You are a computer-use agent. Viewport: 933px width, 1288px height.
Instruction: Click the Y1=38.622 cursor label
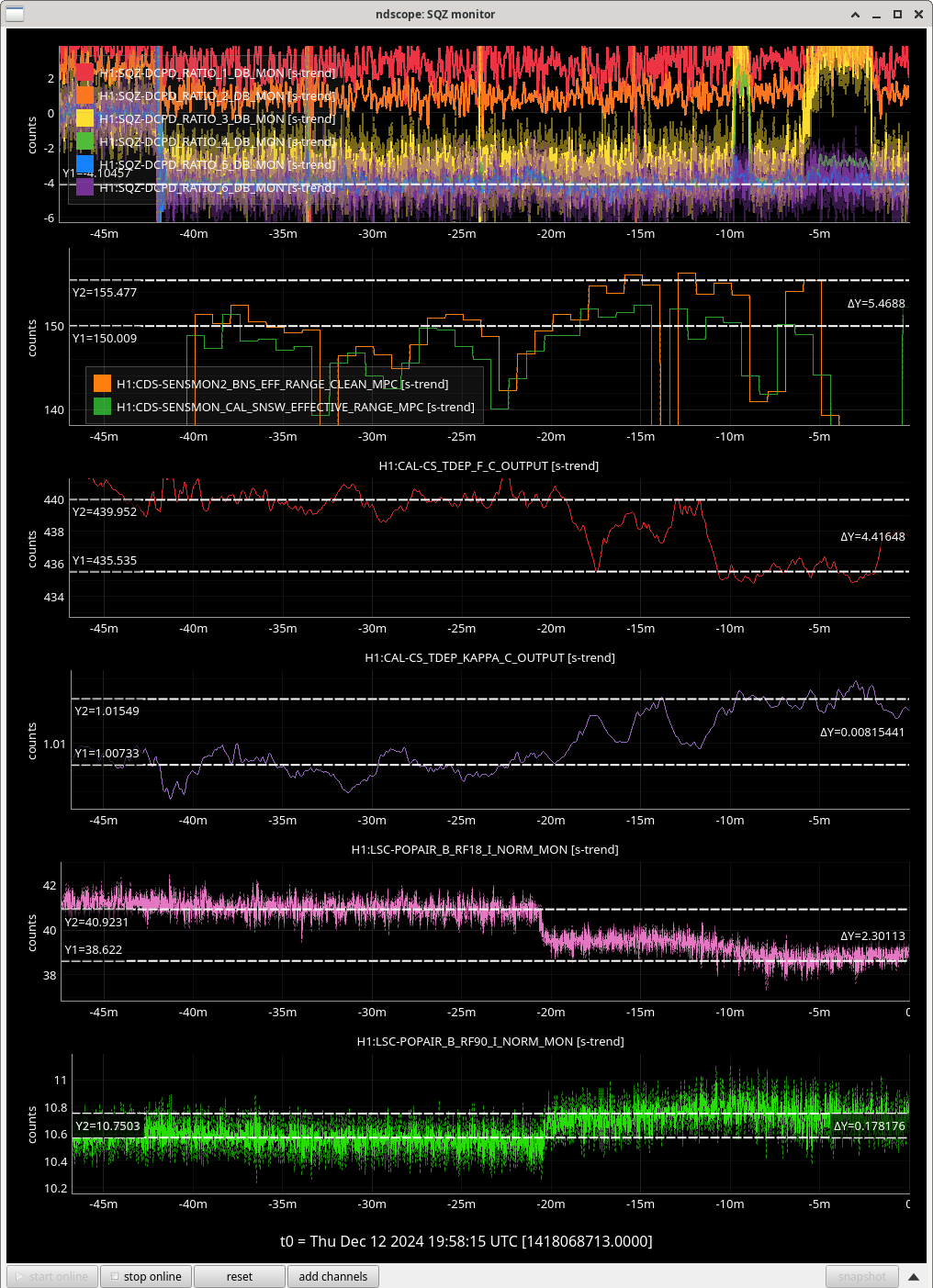tap(94, 950)
